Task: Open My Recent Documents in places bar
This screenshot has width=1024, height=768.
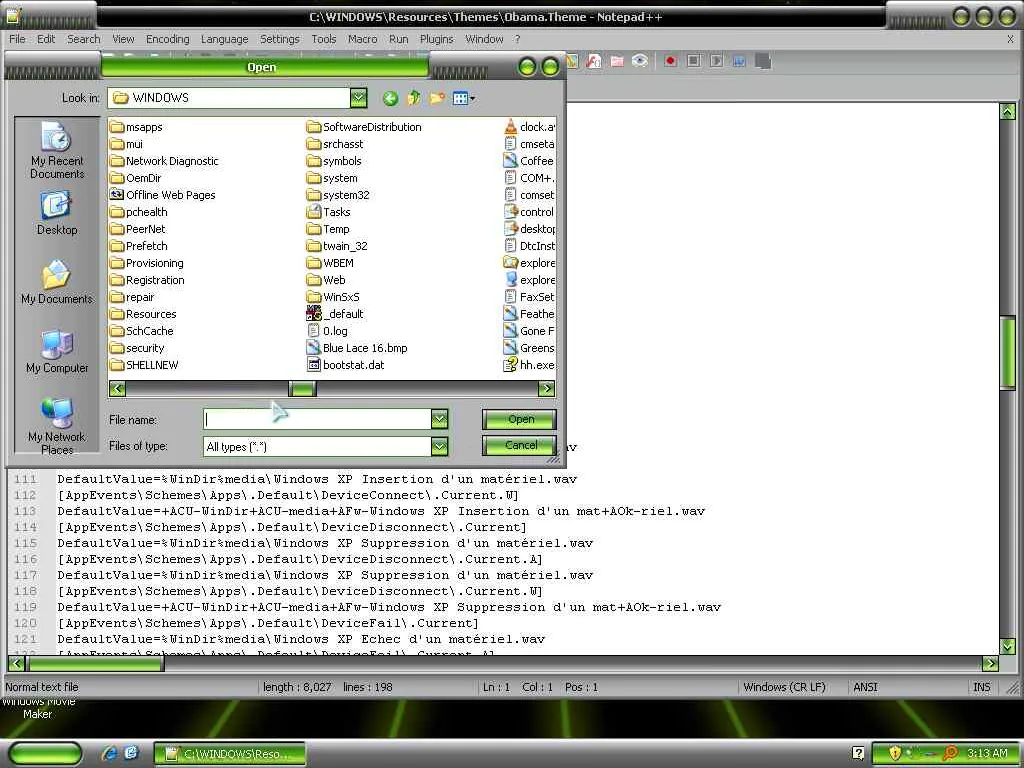Action: tap(57, 150)
